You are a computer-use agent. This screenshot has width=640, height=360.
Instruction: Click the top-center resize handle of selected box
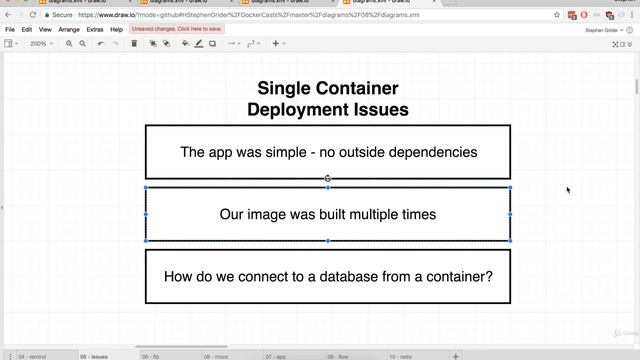point(328,187)
